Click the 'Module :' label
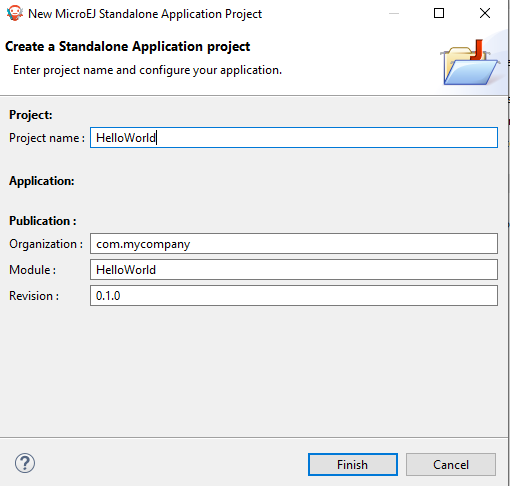This screenshot has width=510, height=486. tap(32, 270)
